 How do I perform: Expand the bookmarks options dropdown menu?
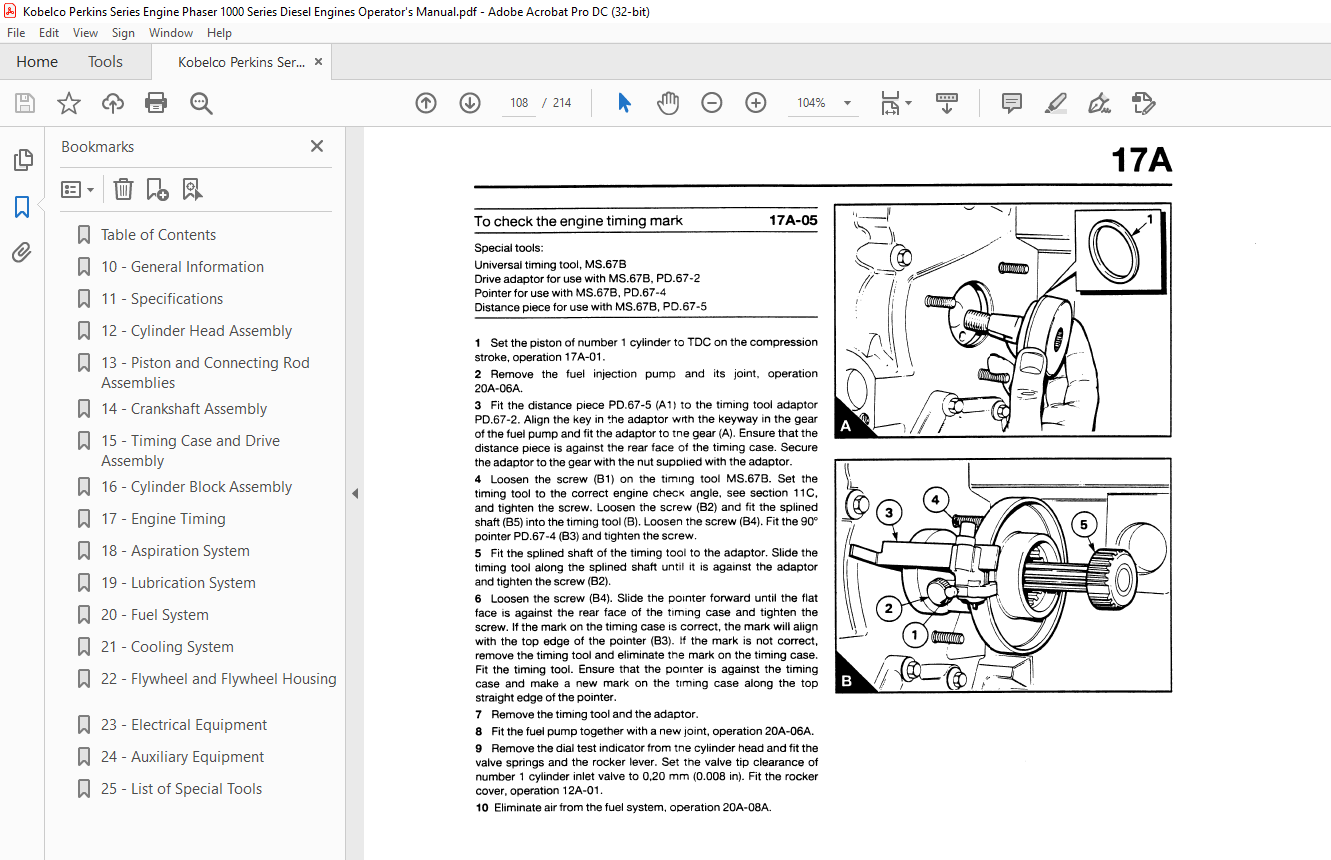(x=77, y=189)
